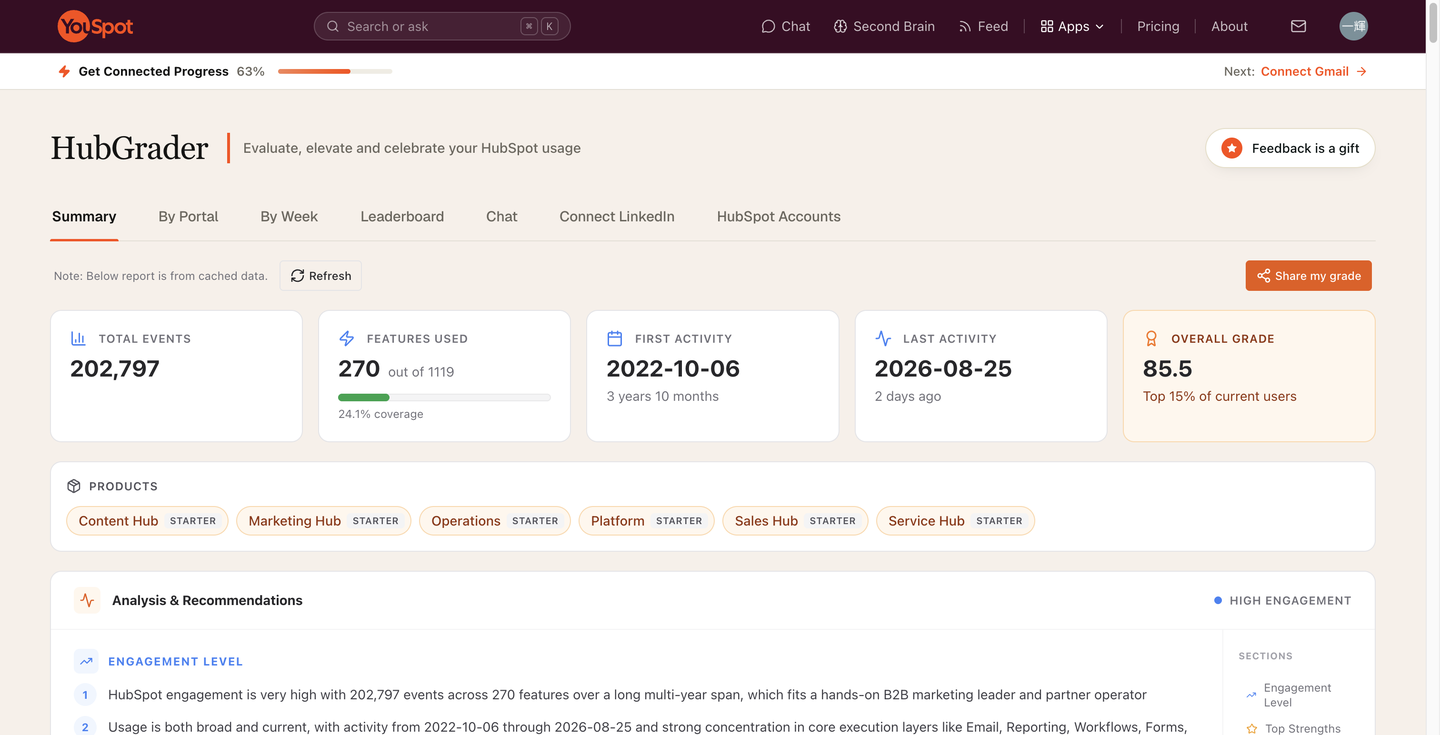Click the Marketing Hub Starter chip

(x=324, y=521)
